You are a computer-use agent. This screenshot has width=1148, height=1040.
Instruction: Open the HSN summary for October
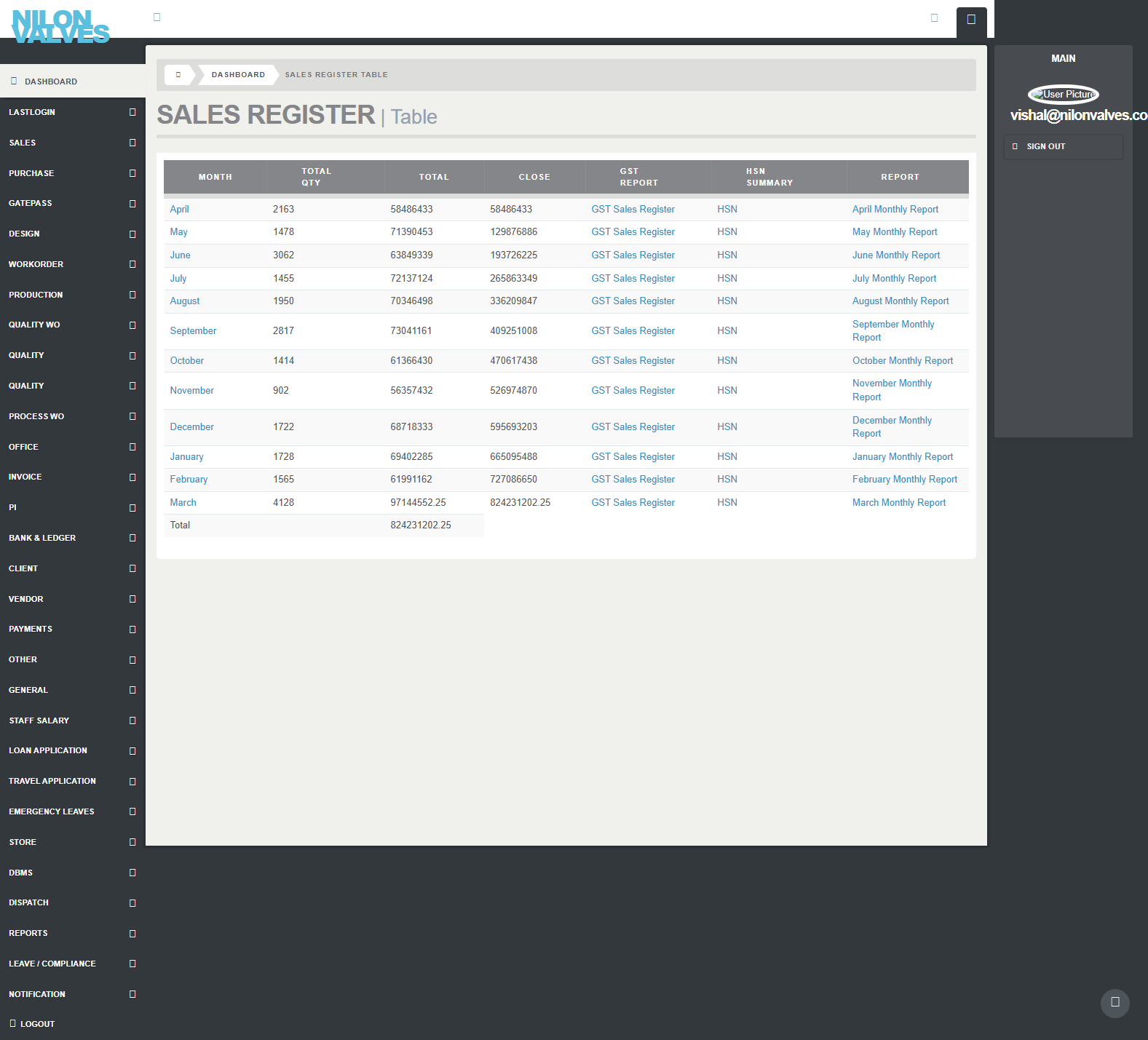point(727,361)
